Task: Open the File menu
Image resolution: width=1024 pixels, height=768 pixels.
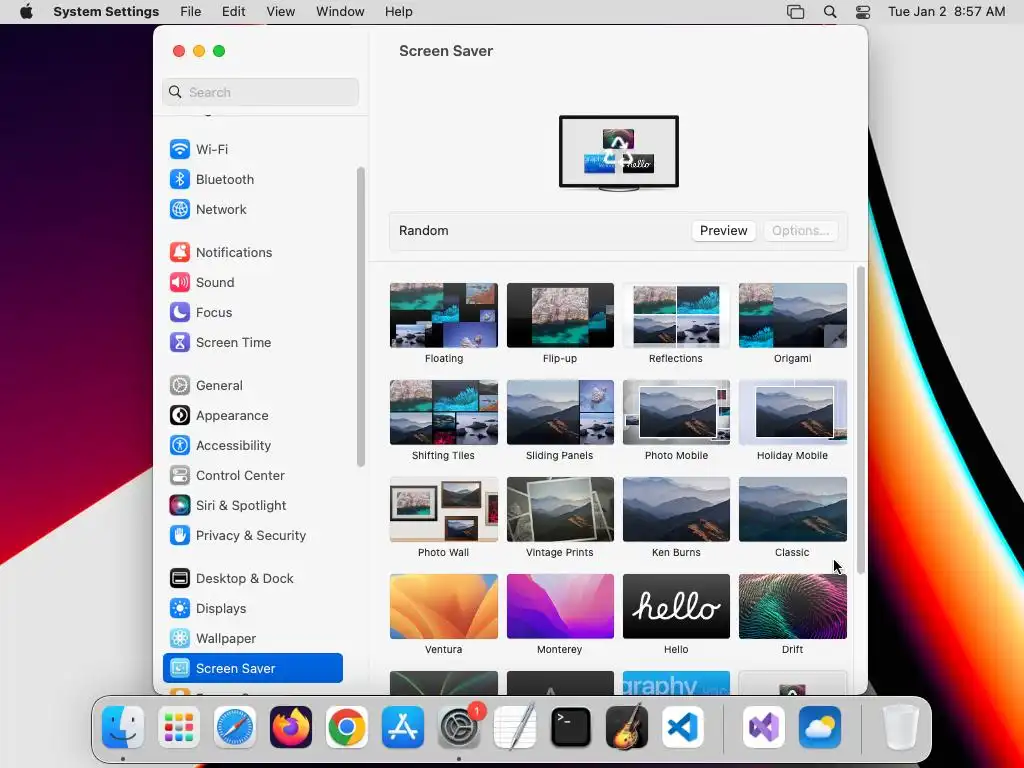Action: tap(191, 12)
